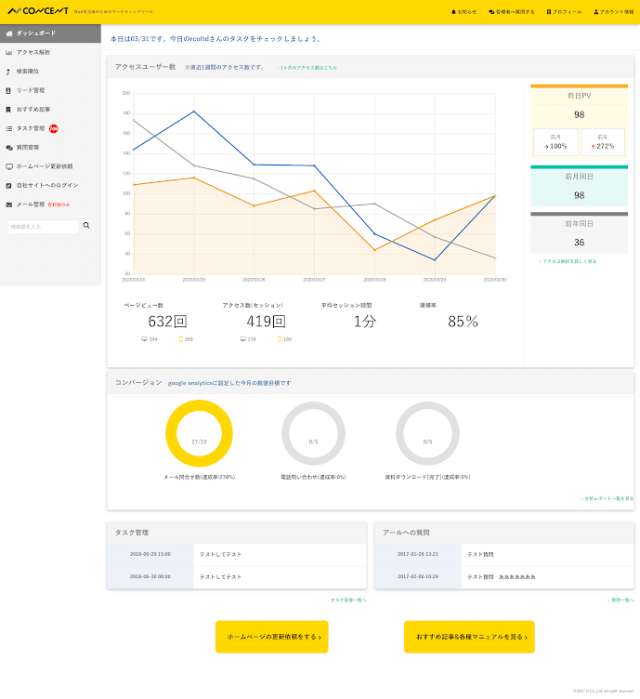The height and width of the screenshot is (699, 640).
Task: Open アクセス解析 in the sidebar
Action: (50, 53)
